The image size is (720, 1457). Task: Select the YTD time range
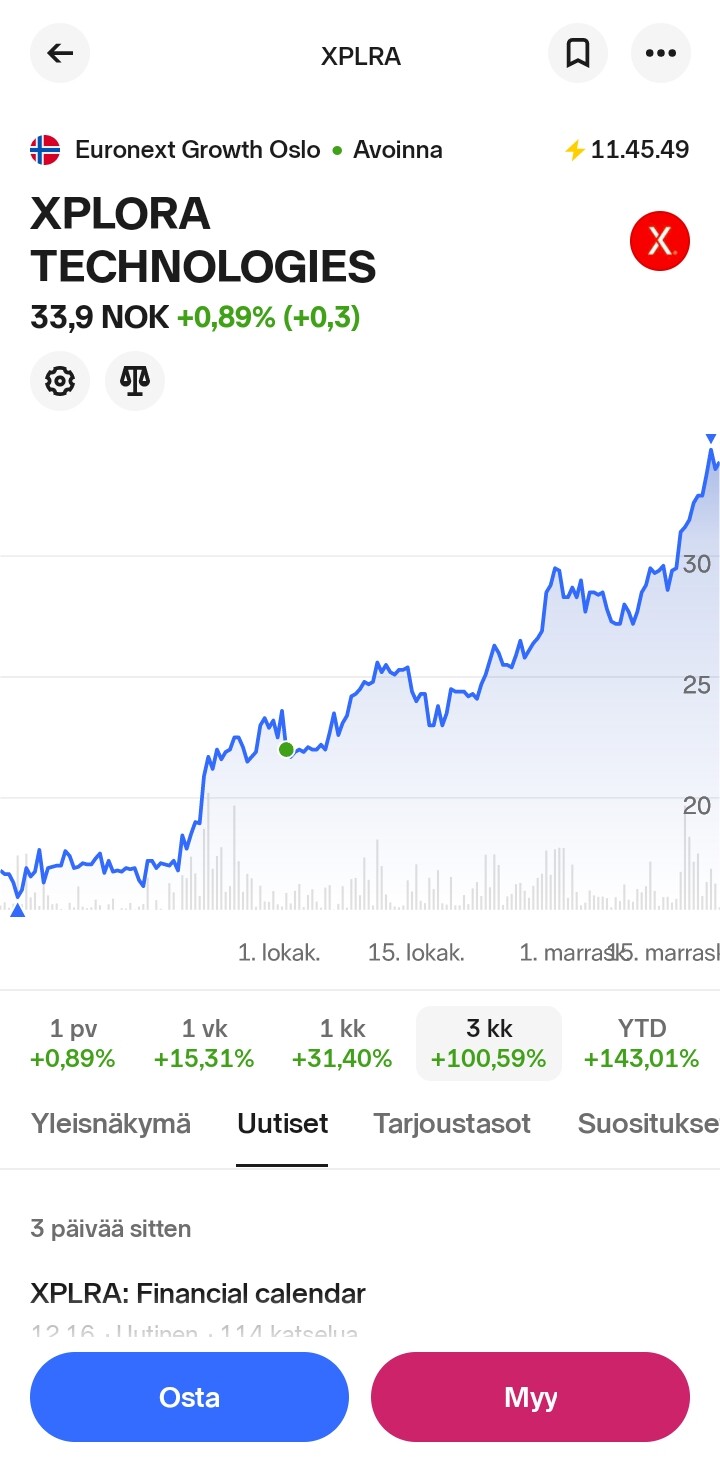(641, 1043)
